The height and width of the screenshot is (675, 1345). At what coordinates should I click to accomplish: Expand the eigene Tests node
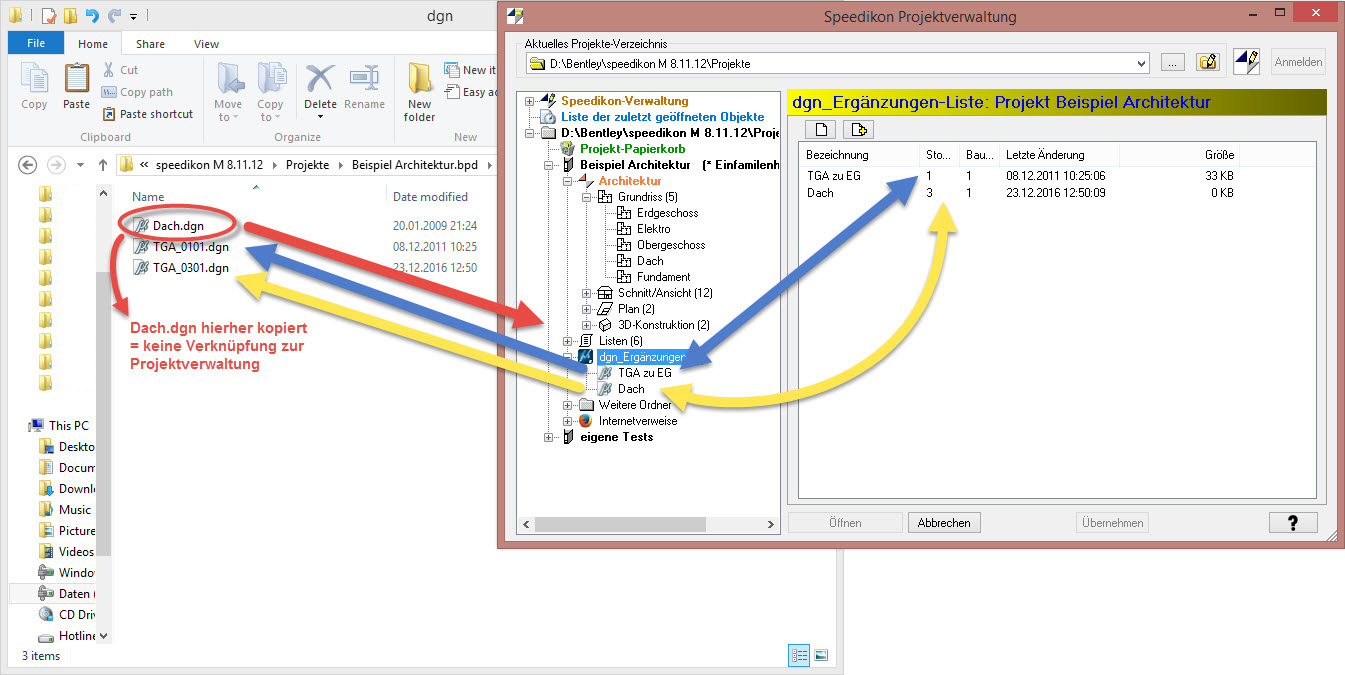click(548, 437)
